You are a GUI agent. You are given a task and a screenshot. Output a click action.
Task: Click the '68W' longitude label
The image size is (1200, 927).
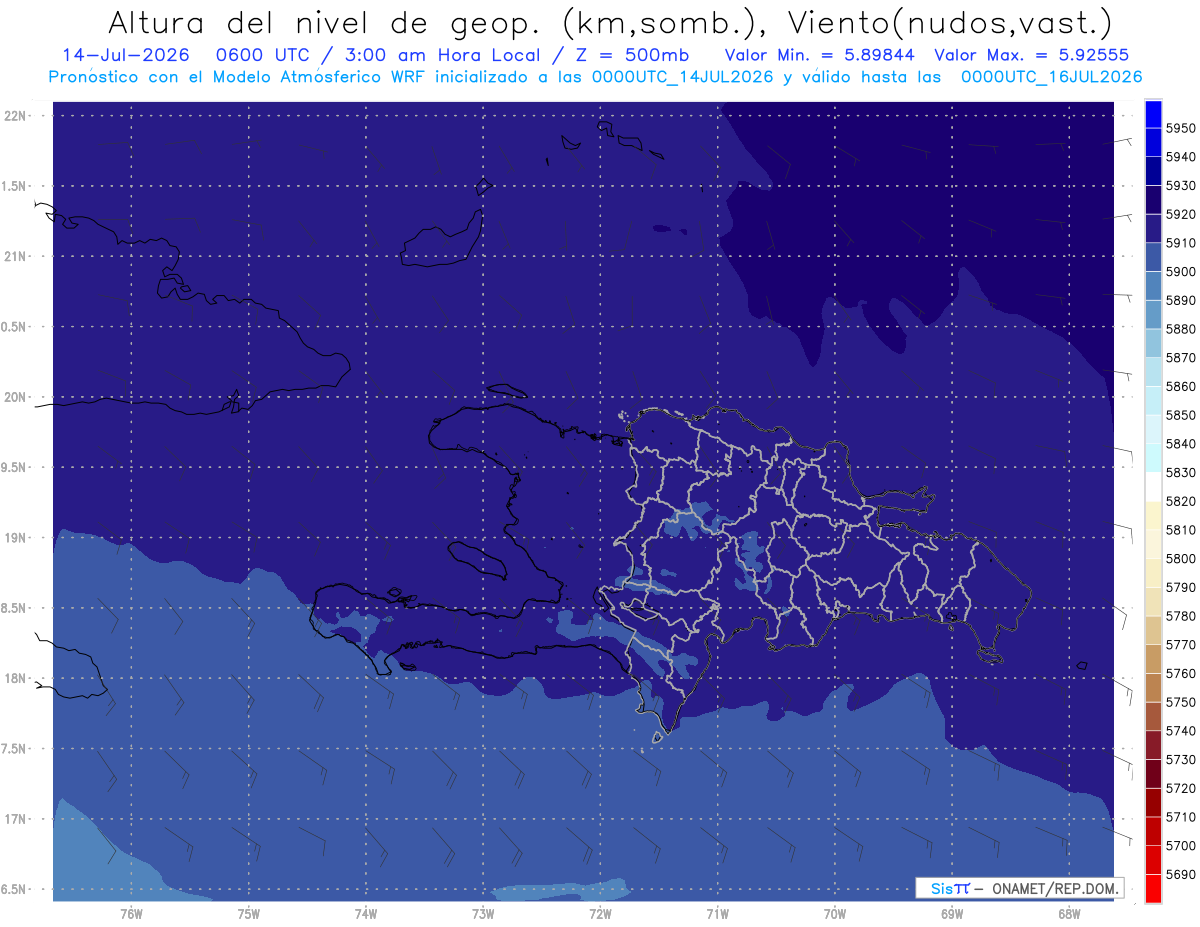(1069, 913)
